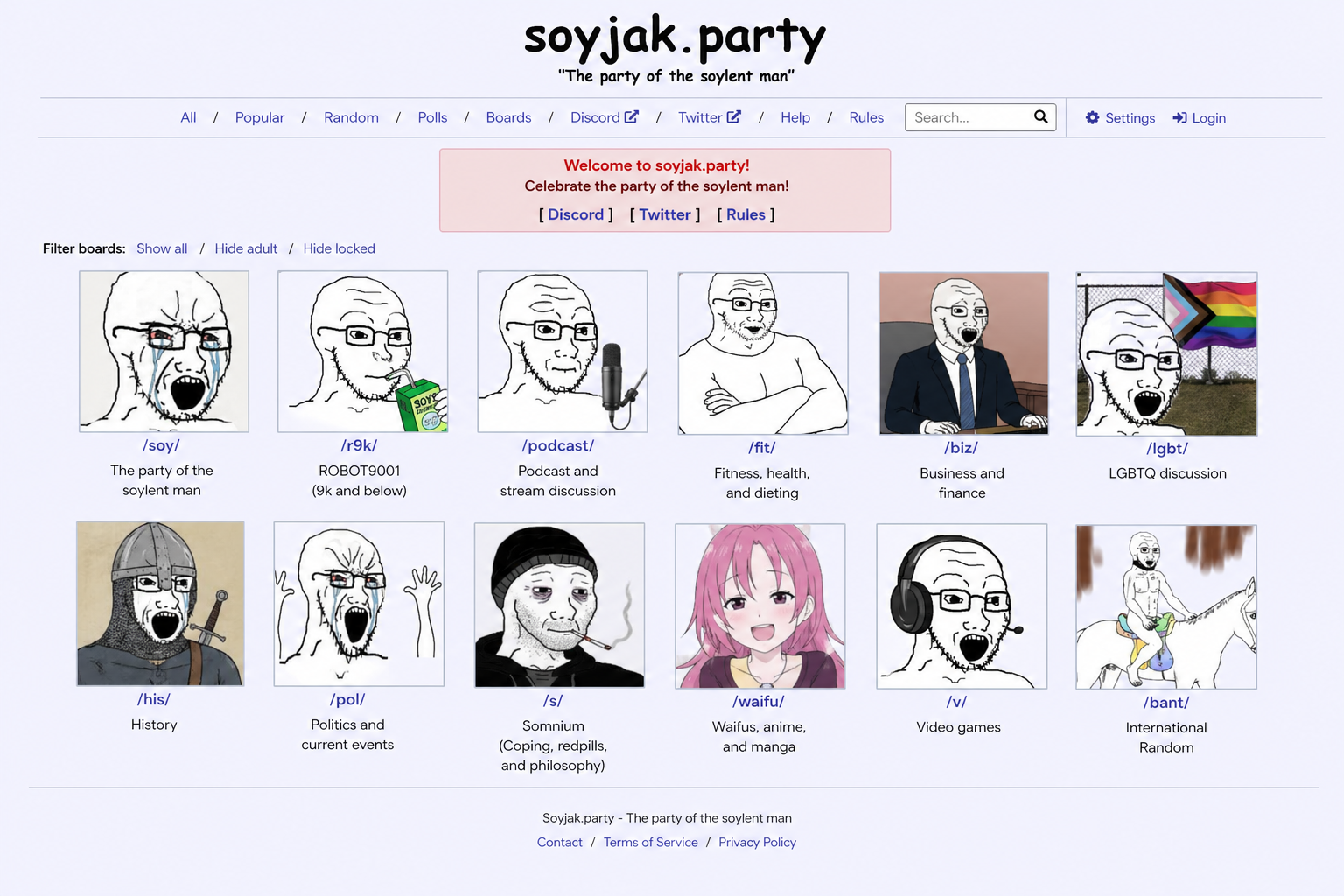Click the Rules link in the welcome banner
The height and width of the screenshot is (896, 1344).
pos(745,214)
